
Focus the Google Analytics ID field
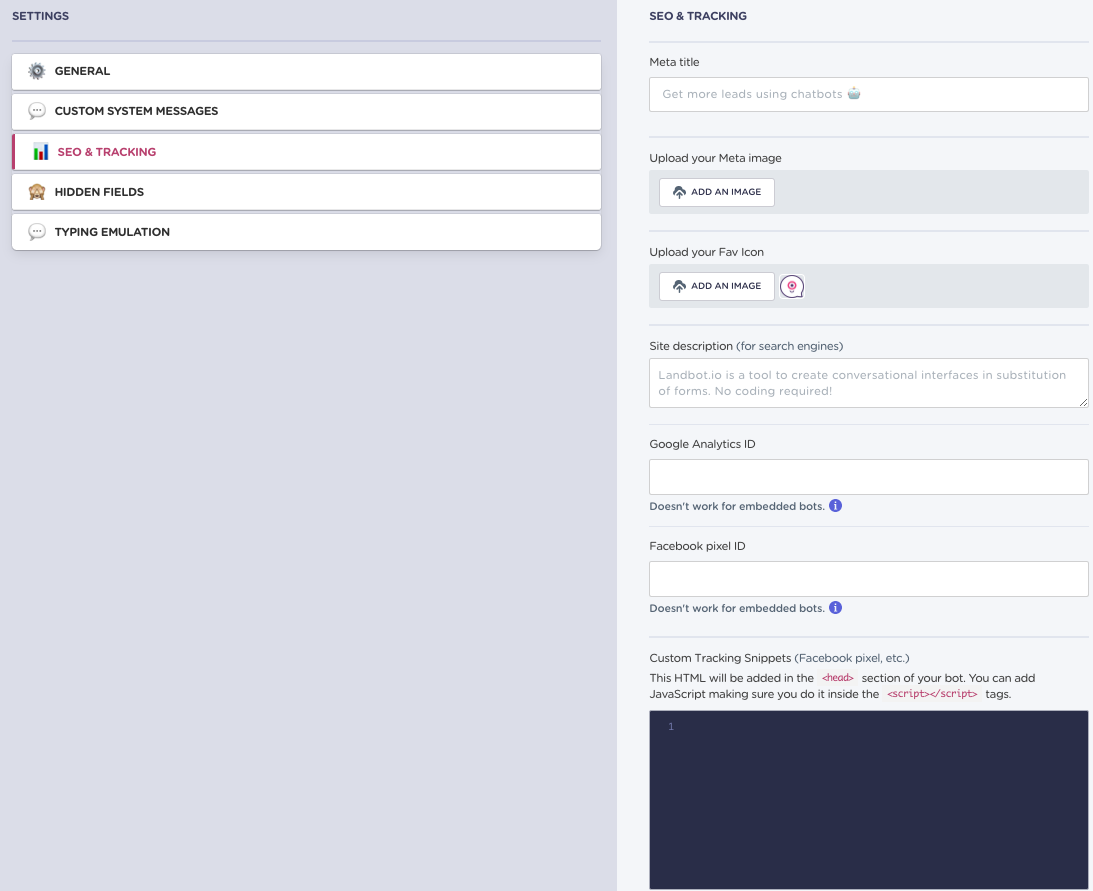869,477
